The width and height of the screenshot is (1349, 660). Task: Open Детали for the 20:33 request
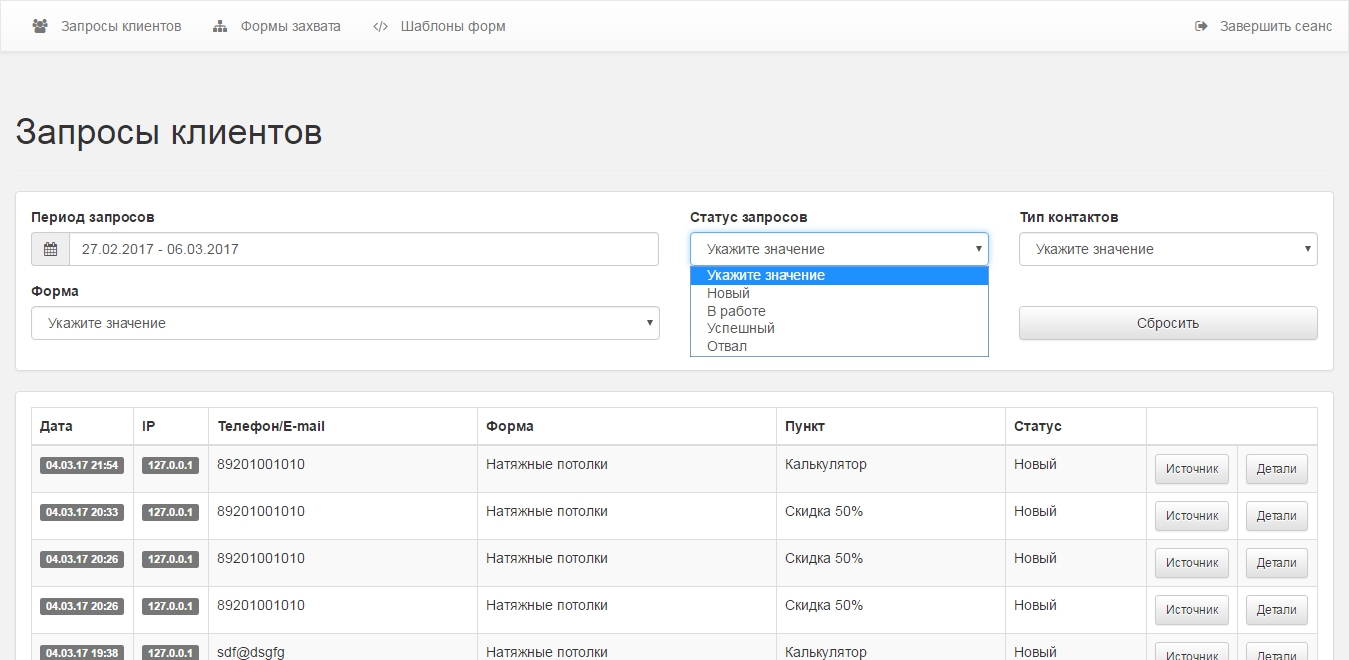(x=1276, y=516)
